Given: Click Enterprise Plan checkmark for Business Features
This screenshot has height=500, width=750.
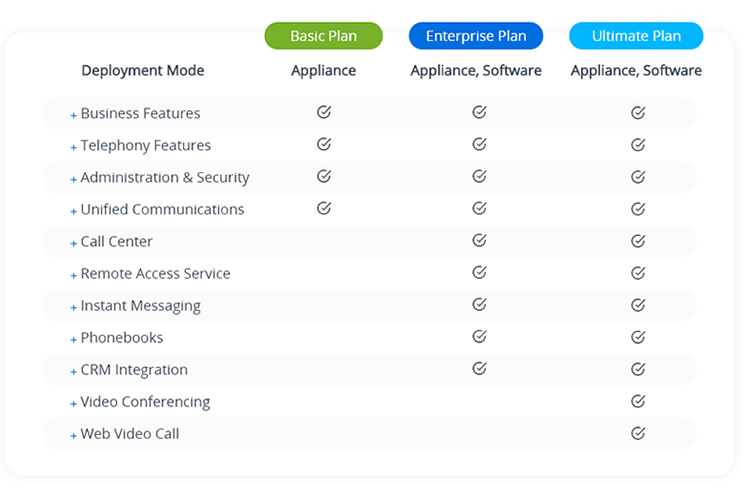Looking at the screenshot, I should pyautogui.click(x=479, y=112).
